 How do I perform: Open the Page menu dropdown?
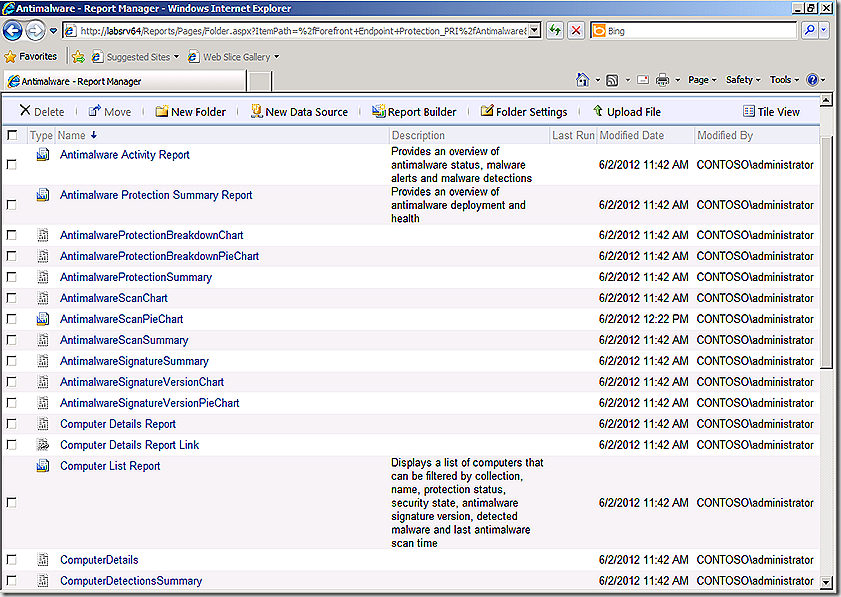(702, 80)
